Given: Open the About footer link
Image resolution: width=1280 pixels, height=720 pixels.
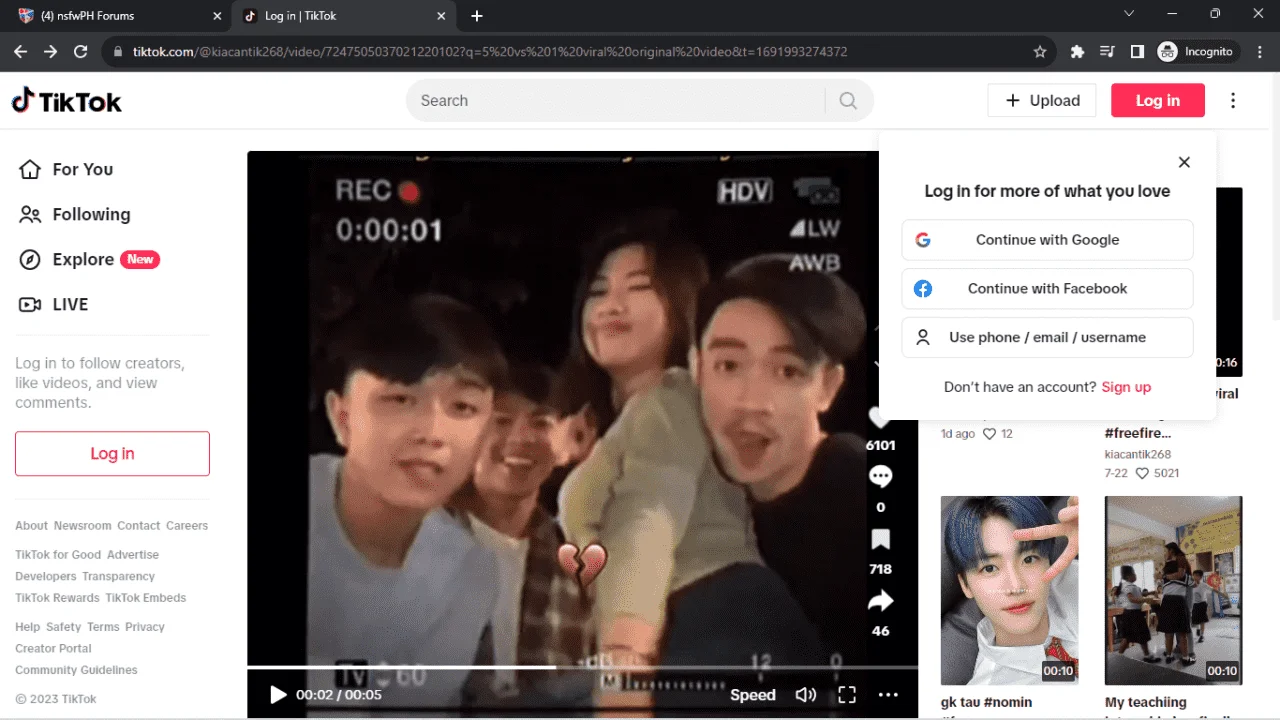Looking at the screenshot, I should tap(31, 526).
